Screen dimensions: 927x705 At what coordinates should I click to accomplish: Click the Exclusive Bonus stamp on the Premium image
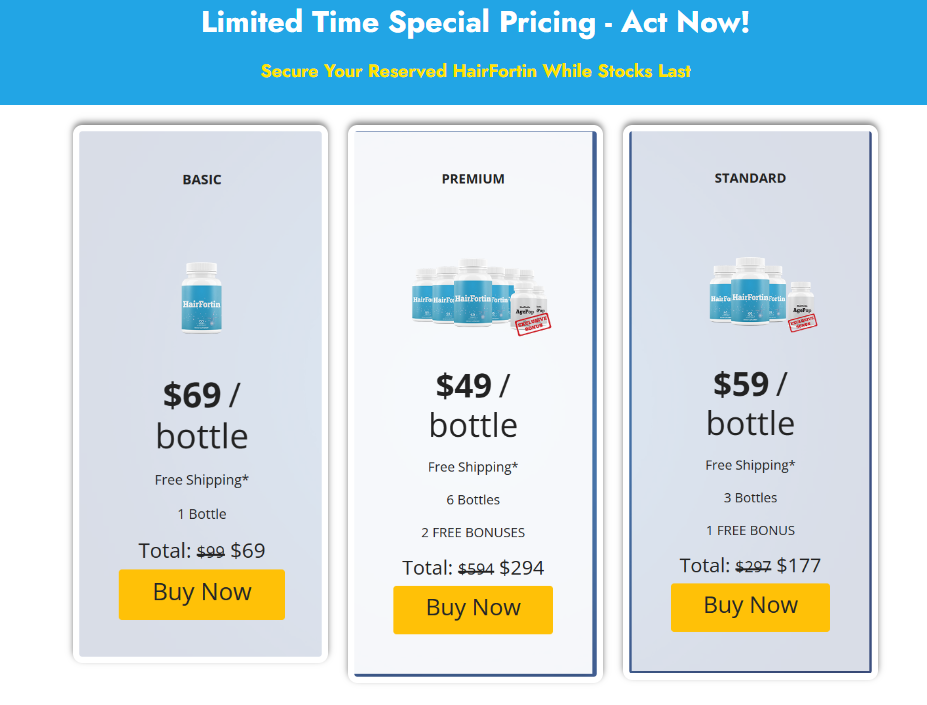pyautogui.click(x=533, y=324)
